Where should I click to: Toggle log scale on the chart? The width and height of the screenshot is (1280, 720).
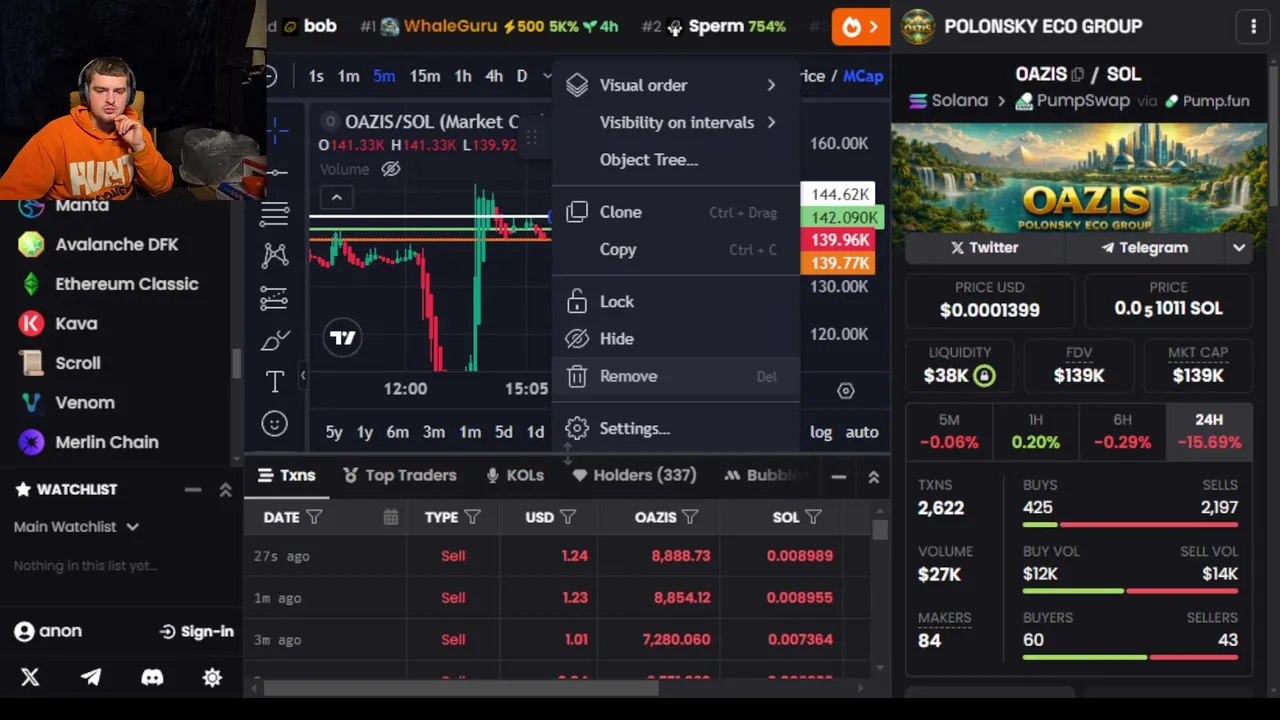pyautogui.click(x=821, y=432)
